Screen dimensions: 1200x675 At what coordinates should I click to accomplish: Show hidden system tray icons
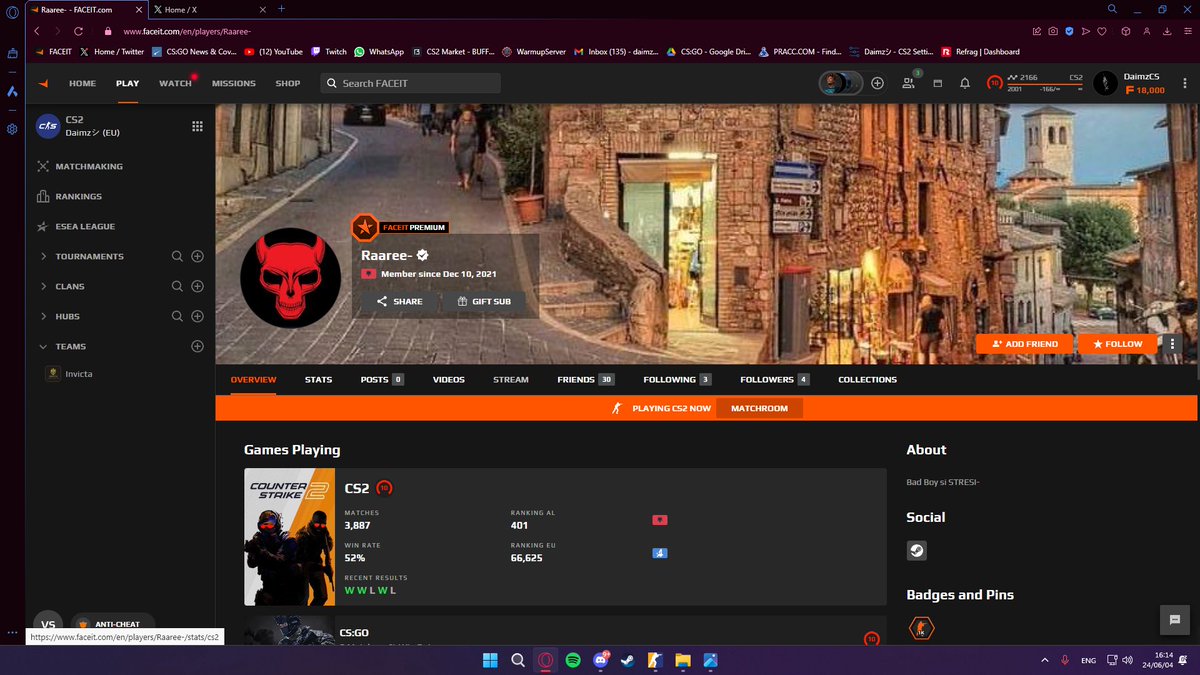[1044, 660]
